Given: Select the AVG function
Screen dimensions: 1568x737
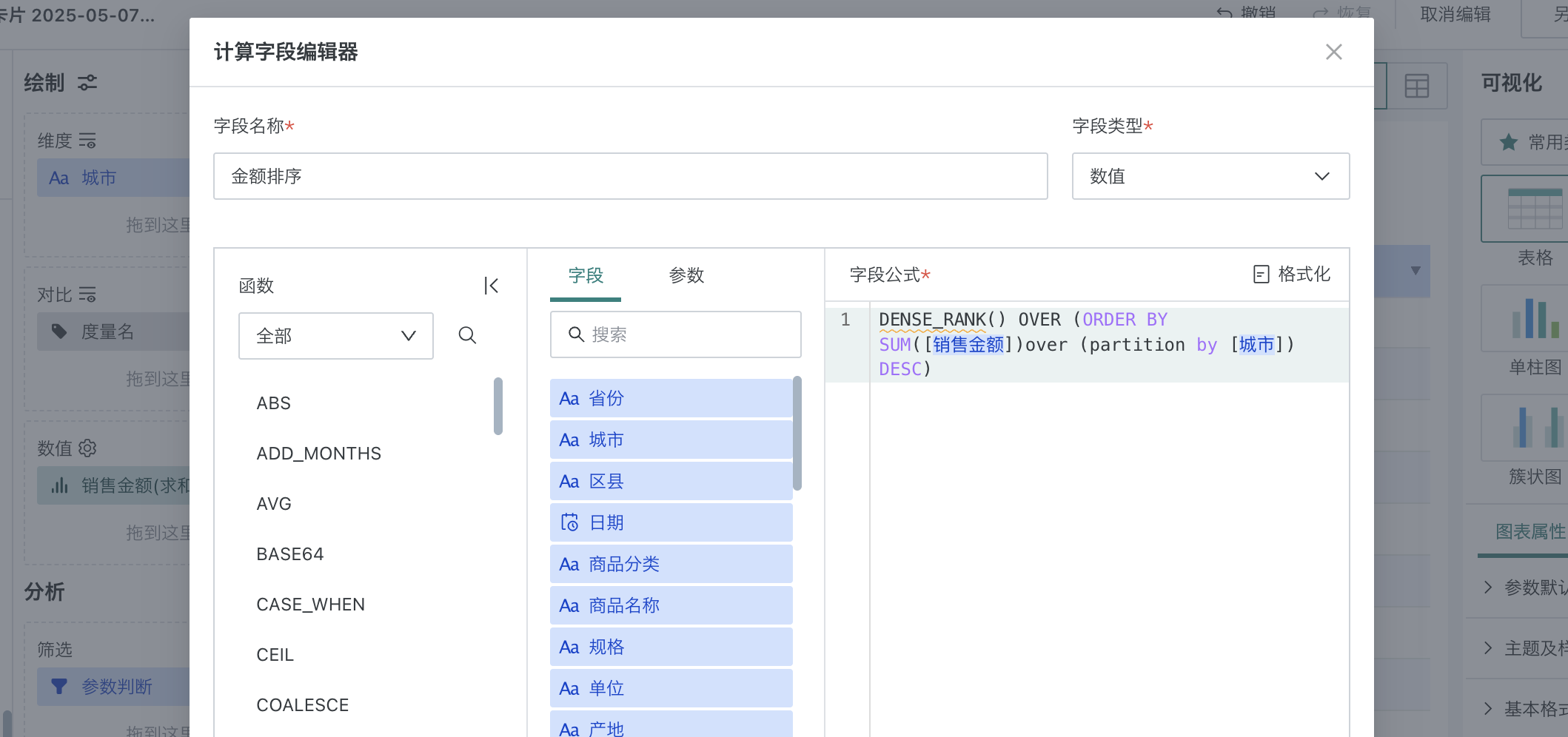Looking at the screenshot, I should tap(274, 504).
